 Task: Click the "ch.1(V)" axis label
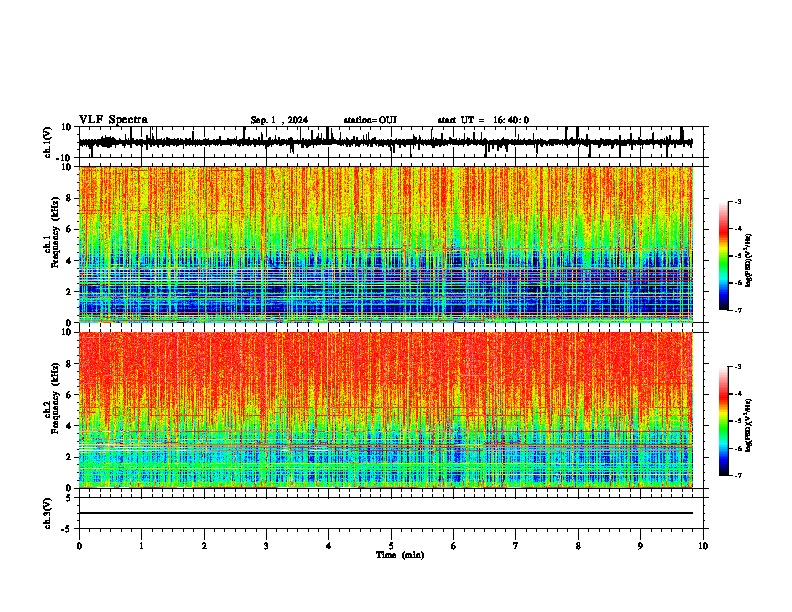[x=48, y=142]
